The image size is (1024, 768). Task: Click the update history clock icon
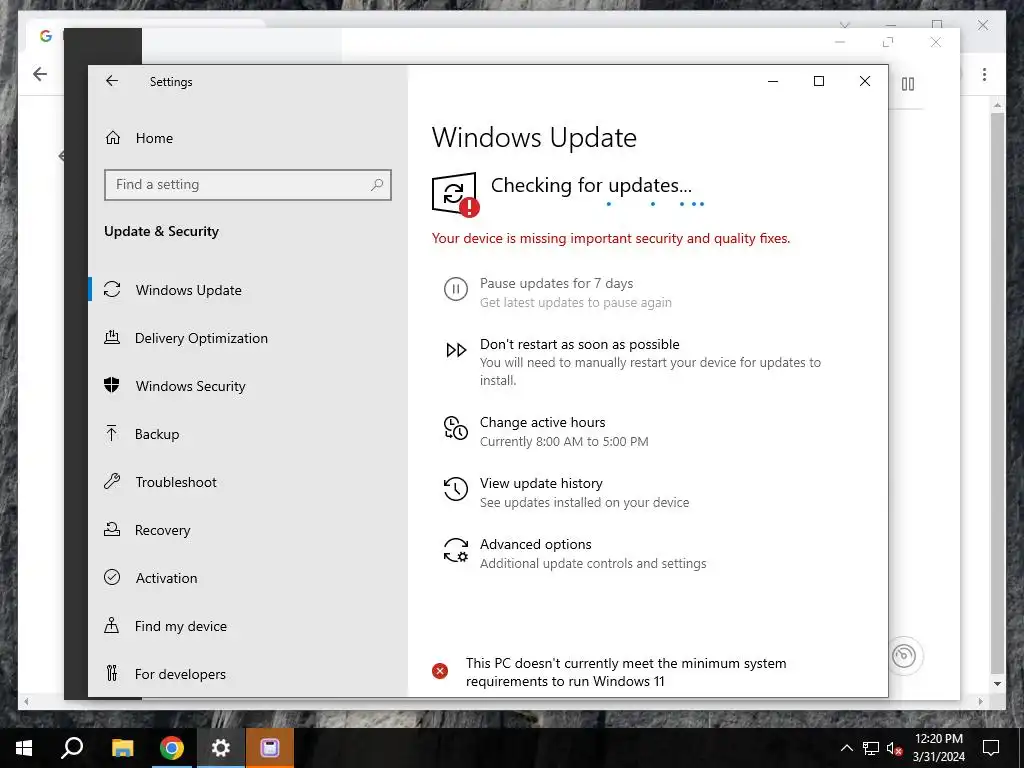(456, 488)
